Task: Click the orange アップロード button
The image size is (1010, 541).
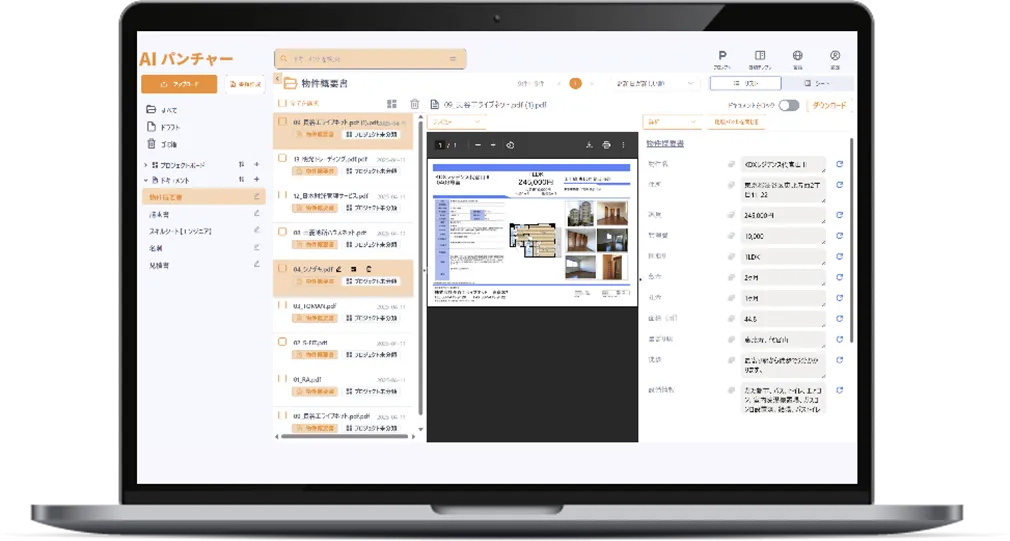Action: (179, 84)
